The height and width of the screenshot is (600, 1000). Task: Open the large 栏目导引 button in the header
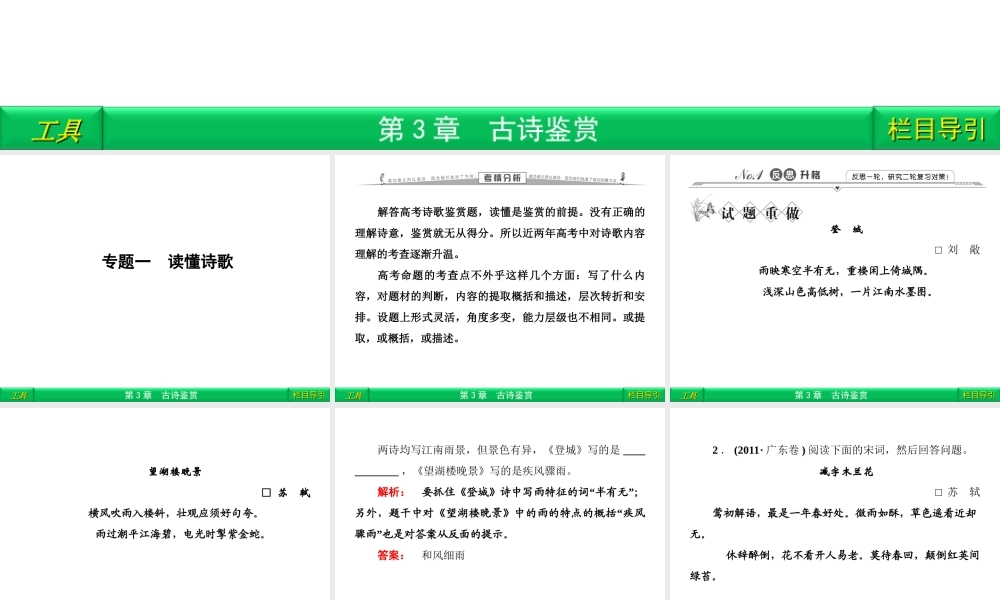coord(936,129)
